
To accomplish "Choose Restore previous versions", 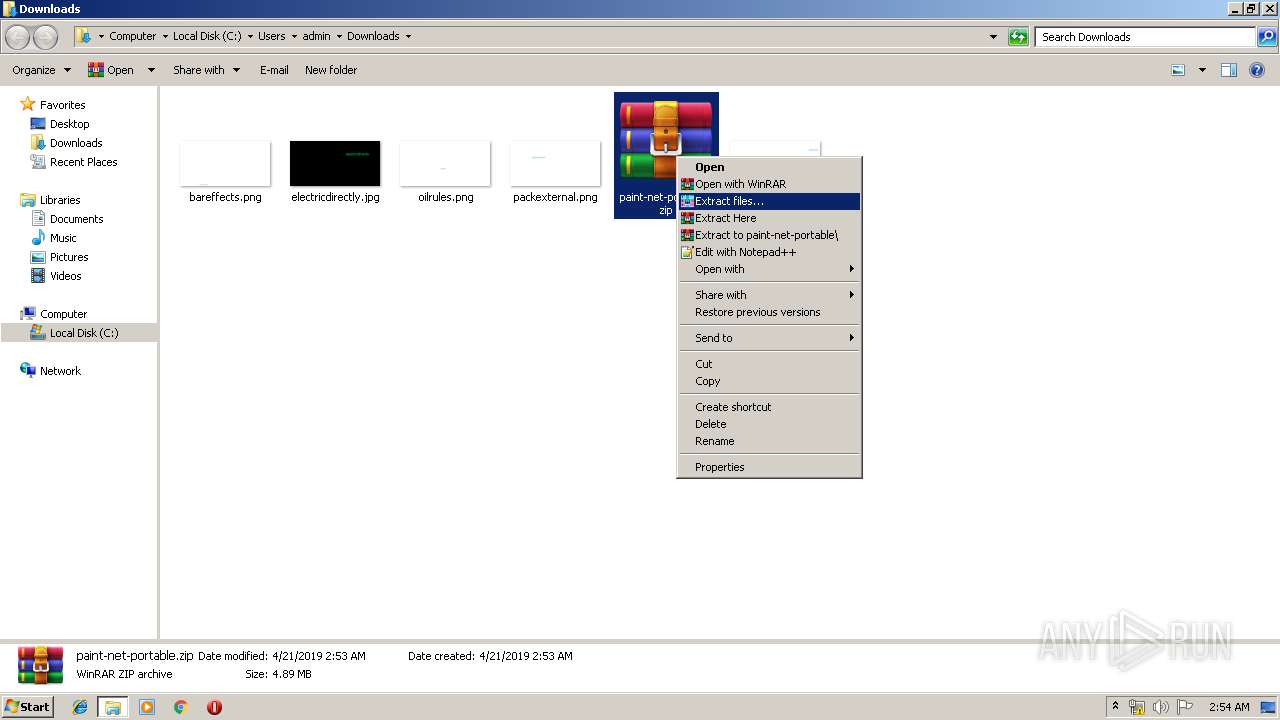I will (769, 312).
